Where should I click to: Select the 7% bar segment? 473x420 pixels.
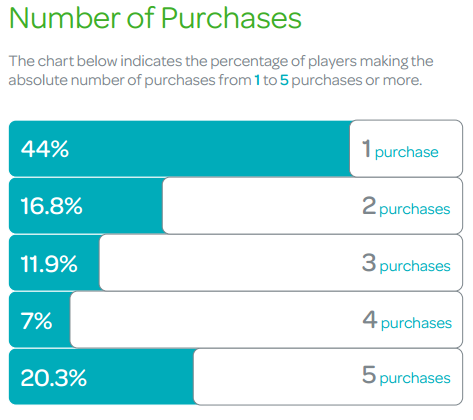point(40,320)
